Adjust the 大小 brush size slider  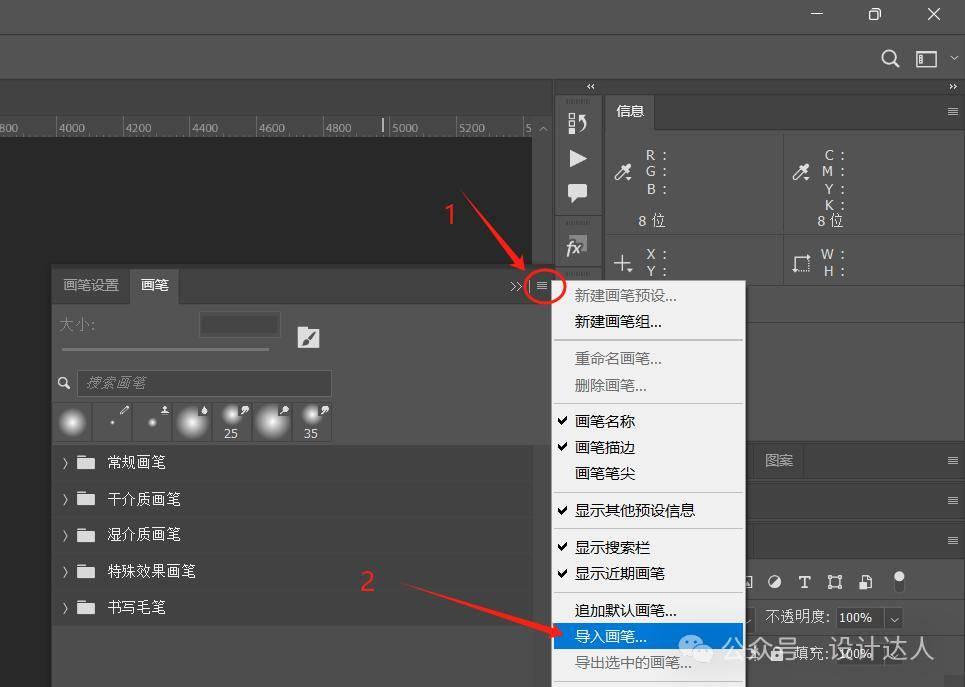coord(165,349)
